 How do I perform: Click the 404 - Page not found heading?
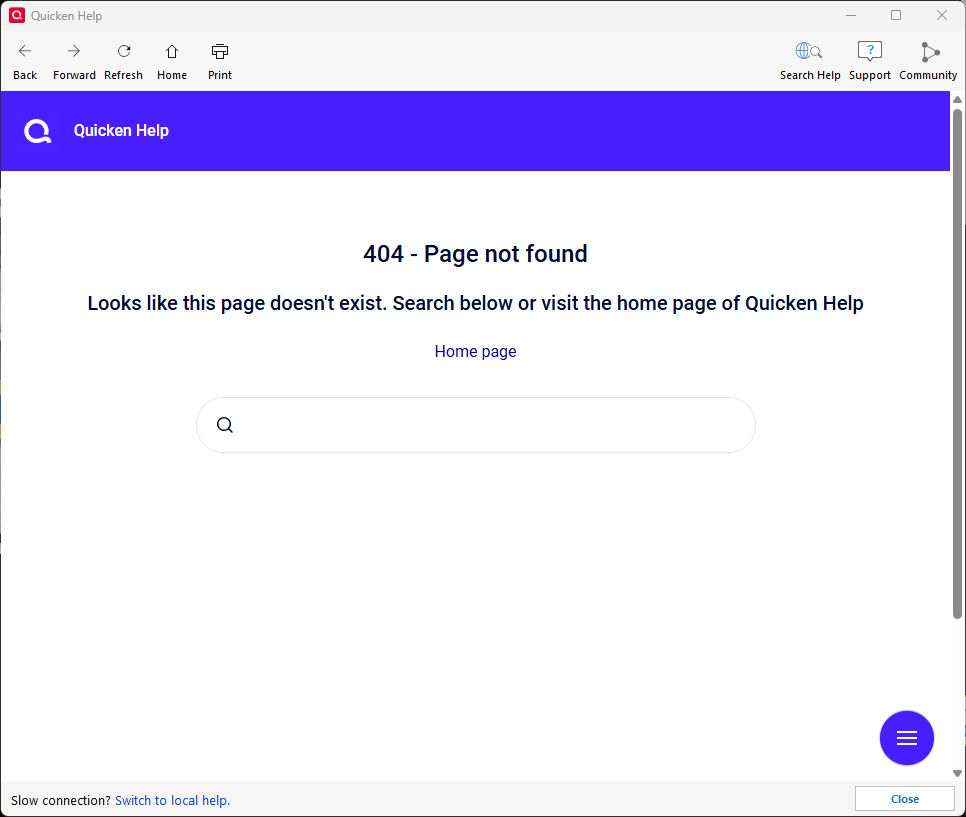pyautogui.click(x=476, y=254)
